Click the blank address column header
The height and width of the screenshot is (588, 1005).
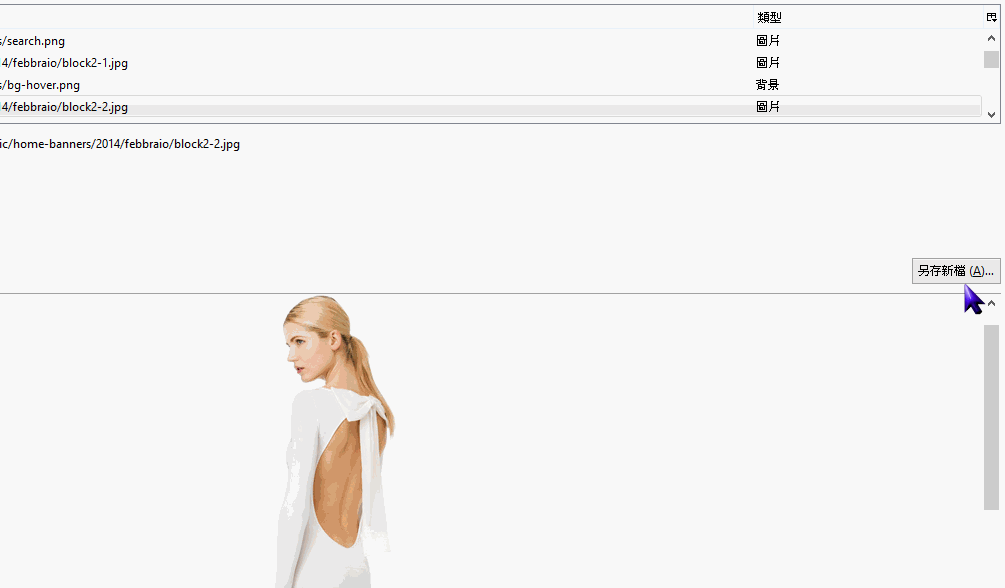[376, 17]
